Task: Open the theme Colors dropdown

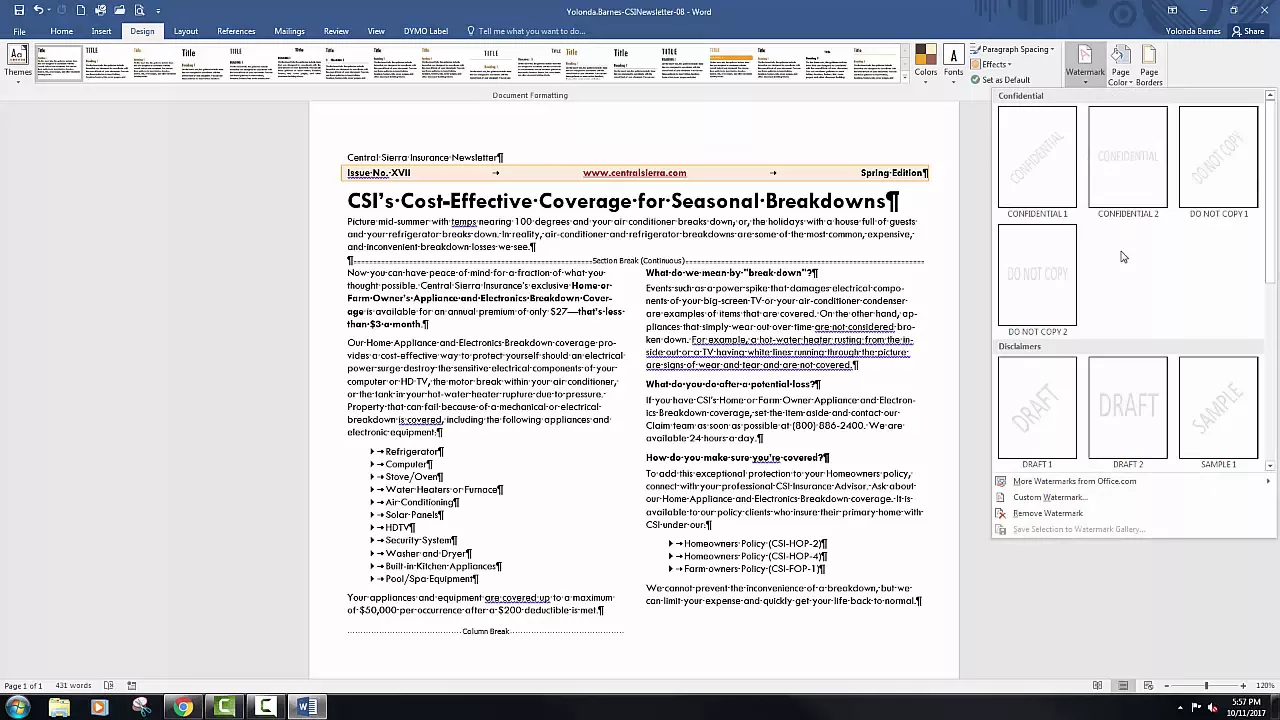Action: coord(926,62)
